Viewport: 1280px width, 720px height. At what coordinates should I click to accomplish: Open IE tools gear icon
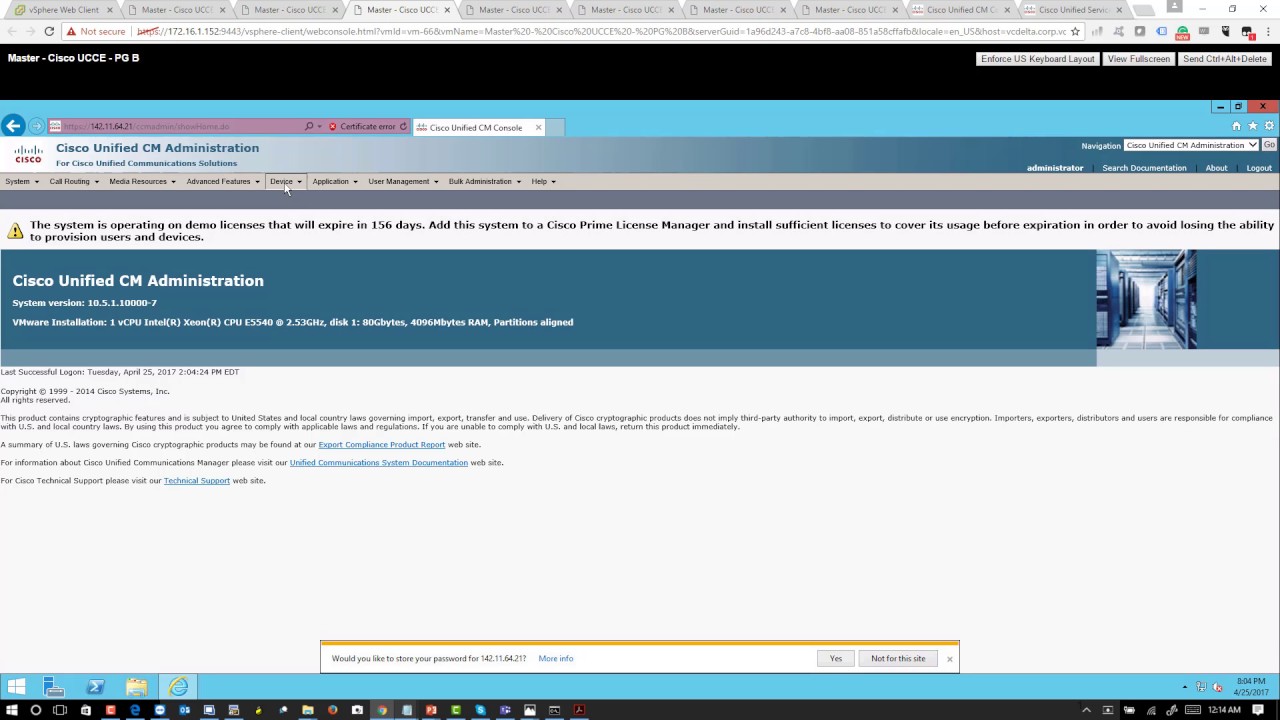(1269, 126)
